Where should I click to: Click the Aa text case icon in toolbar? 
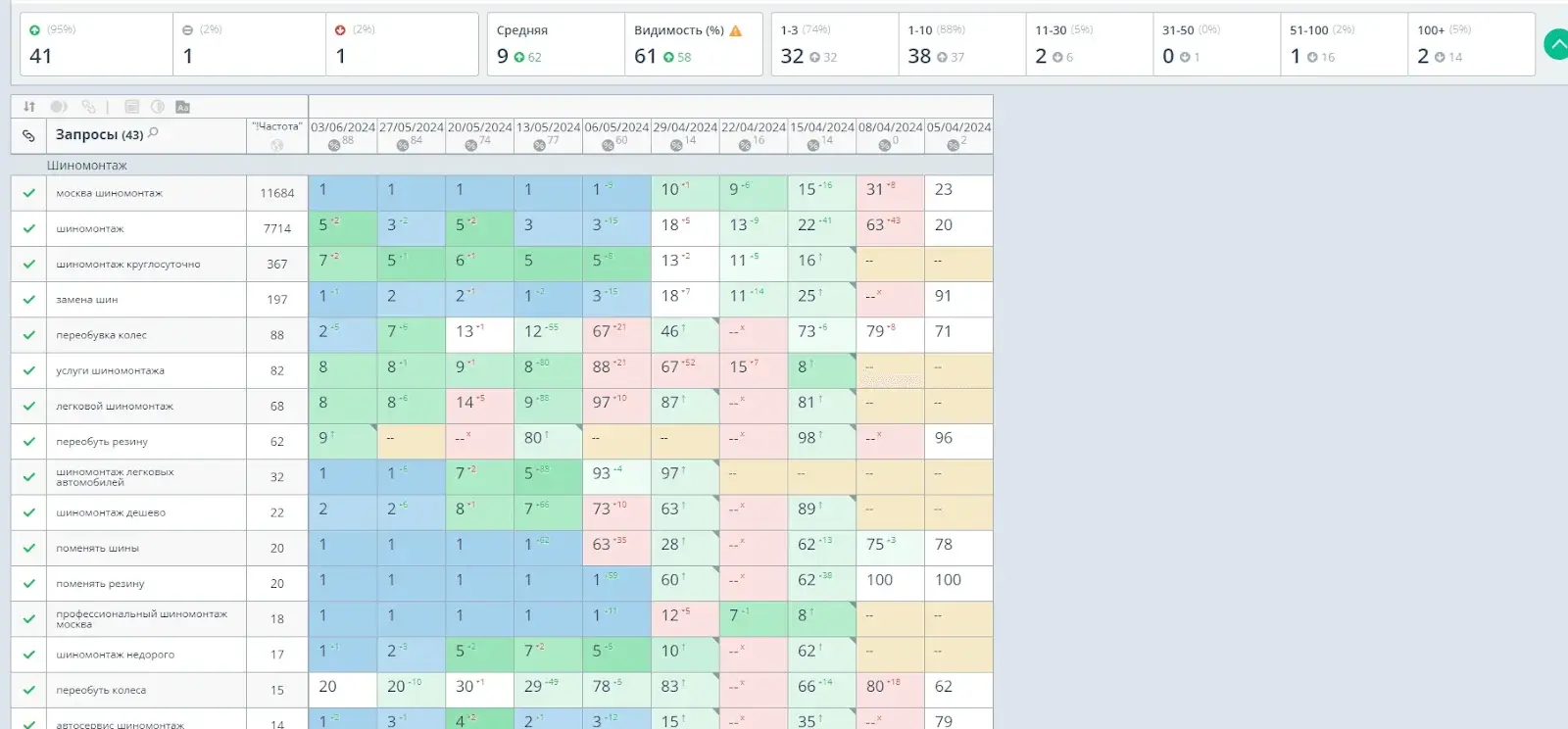(182, 107)
